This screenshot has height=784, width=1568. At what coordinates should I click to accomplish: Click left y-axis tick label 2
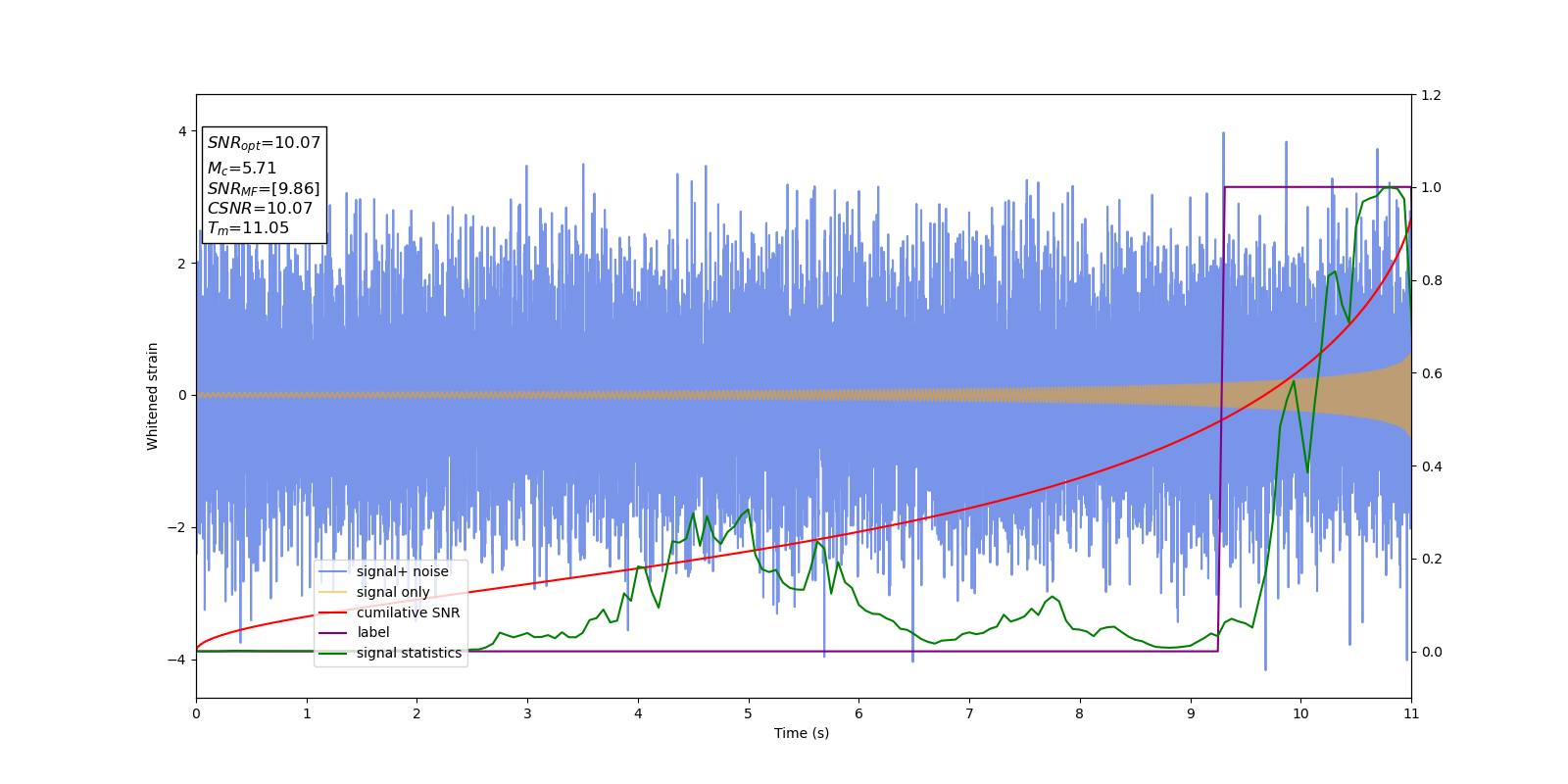pyautogui.click(x=182, y=264)
